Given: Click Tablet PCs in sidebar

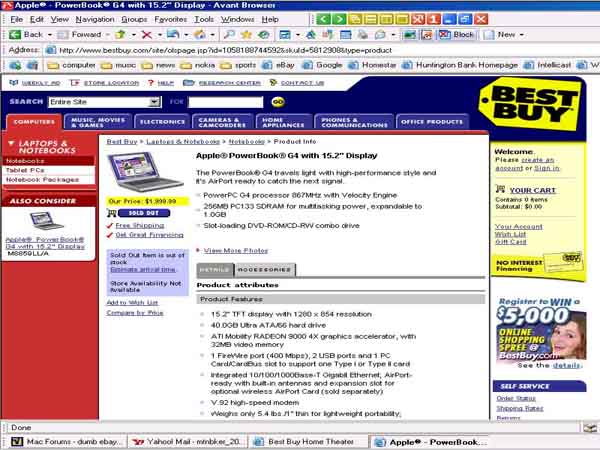Looking at the screenshot, I should pos(25,170).
